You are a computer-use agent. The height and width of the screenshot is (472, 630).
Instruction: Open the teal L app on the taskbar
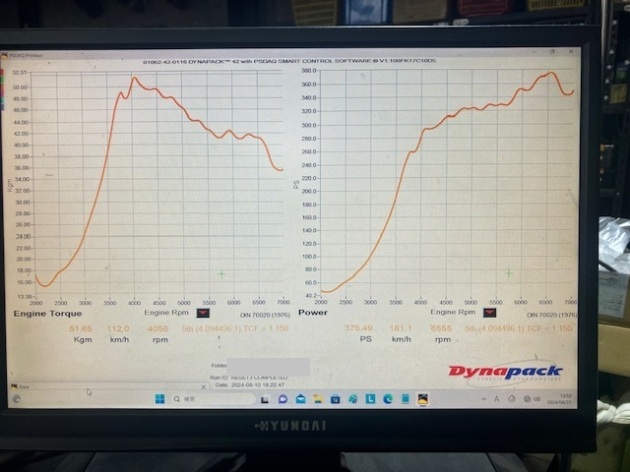(370, 399)
